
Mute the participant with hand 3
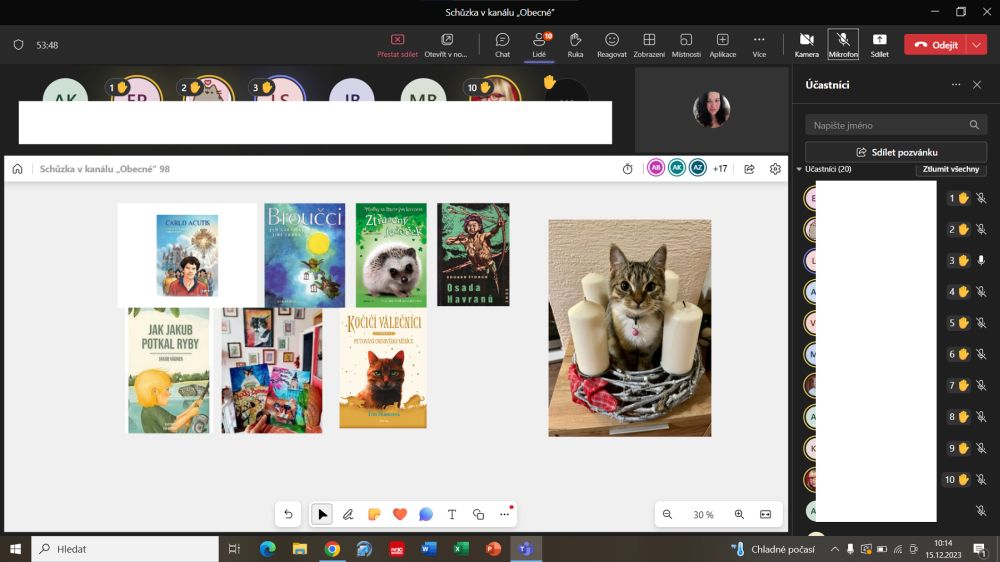981,261
